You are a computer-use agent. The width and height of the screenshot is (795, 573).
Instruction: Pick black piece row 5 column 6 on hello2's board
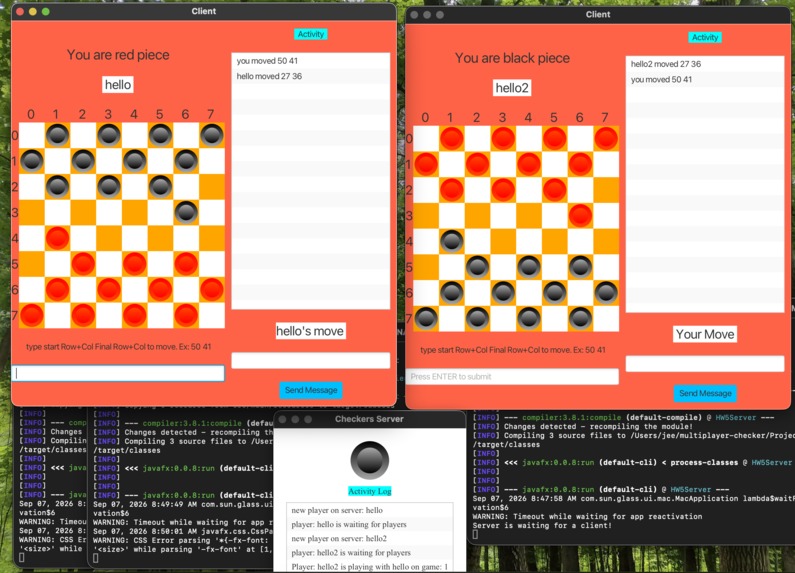580,267
